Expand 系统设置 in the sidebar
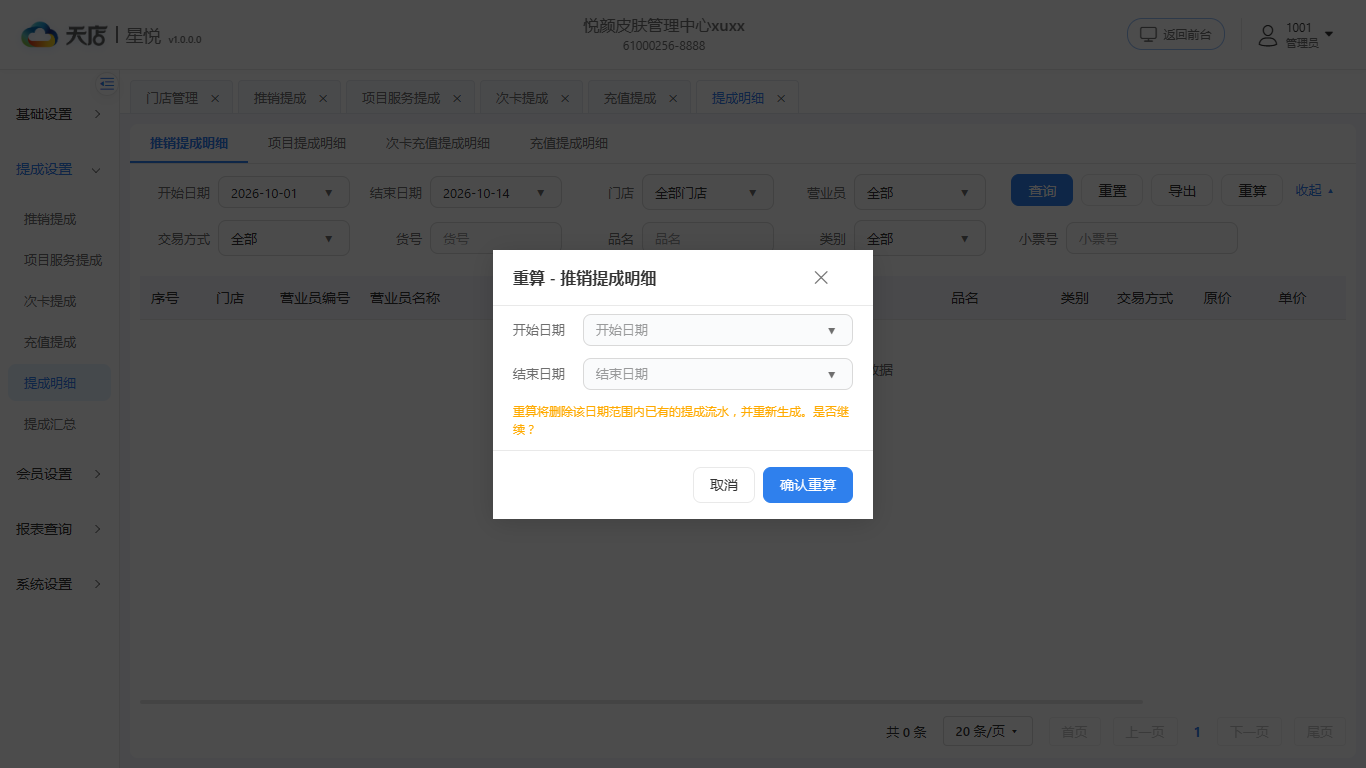This screenshot has height=768, width=1366. [59, 584]
